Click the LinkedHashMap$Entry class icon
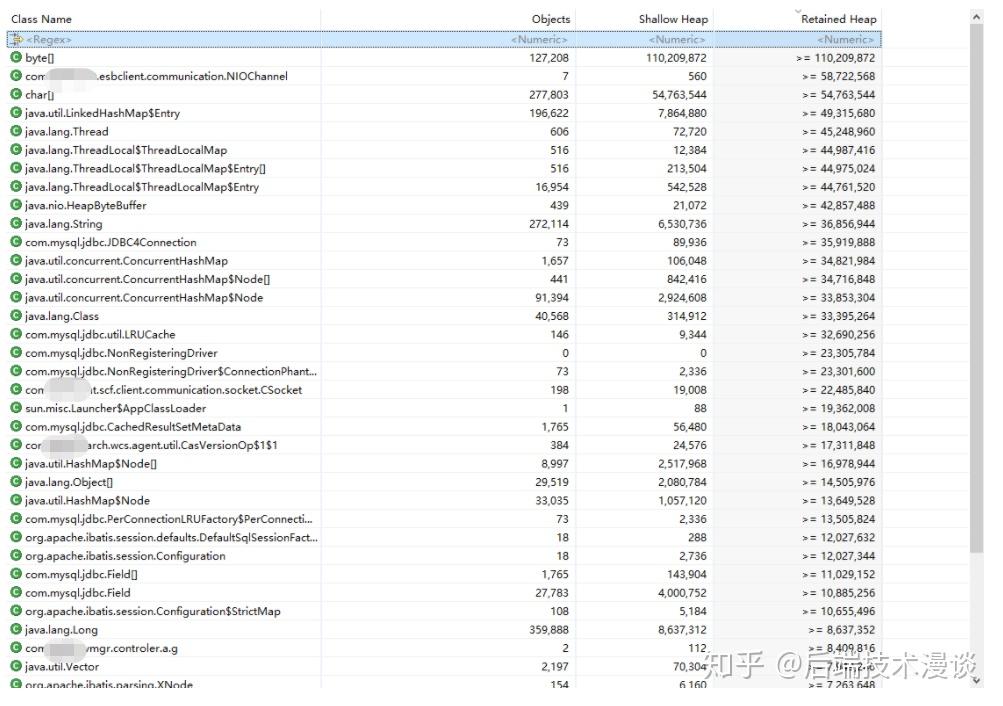This screenshot has width=1003, height=706. point(16,113)
